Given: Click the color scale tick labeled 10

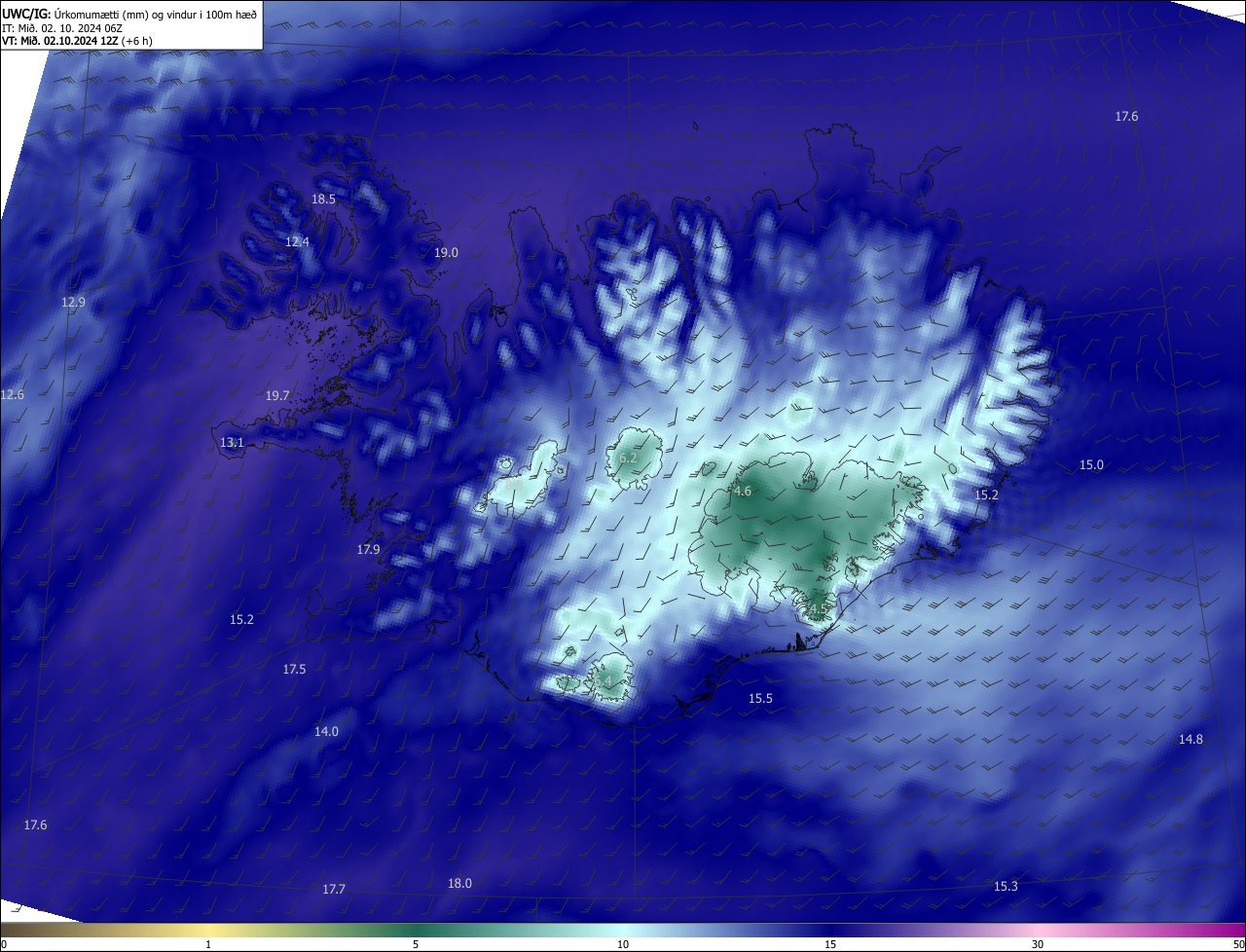Looking at the screenshot, I should pos(623,944).
